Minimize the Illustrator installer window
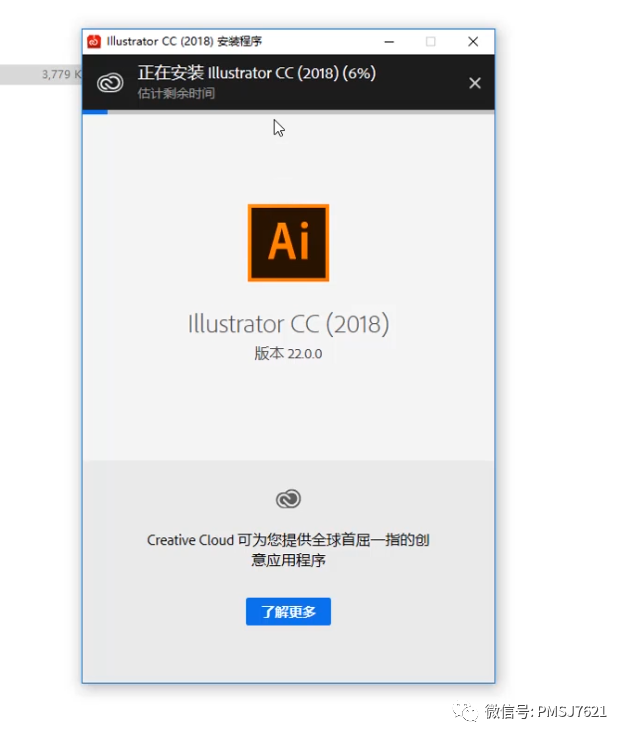This screenshot has height=739, width=626. tap(389, 41)
